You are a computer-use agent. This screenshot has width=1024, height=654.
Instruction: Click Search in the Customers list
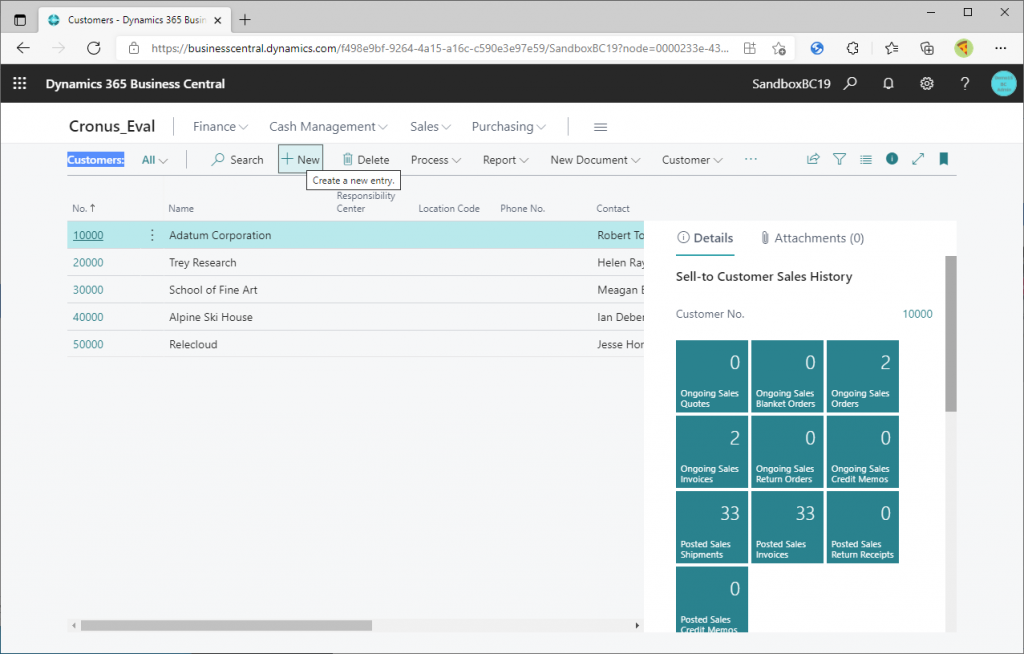(x=237, y=160)
